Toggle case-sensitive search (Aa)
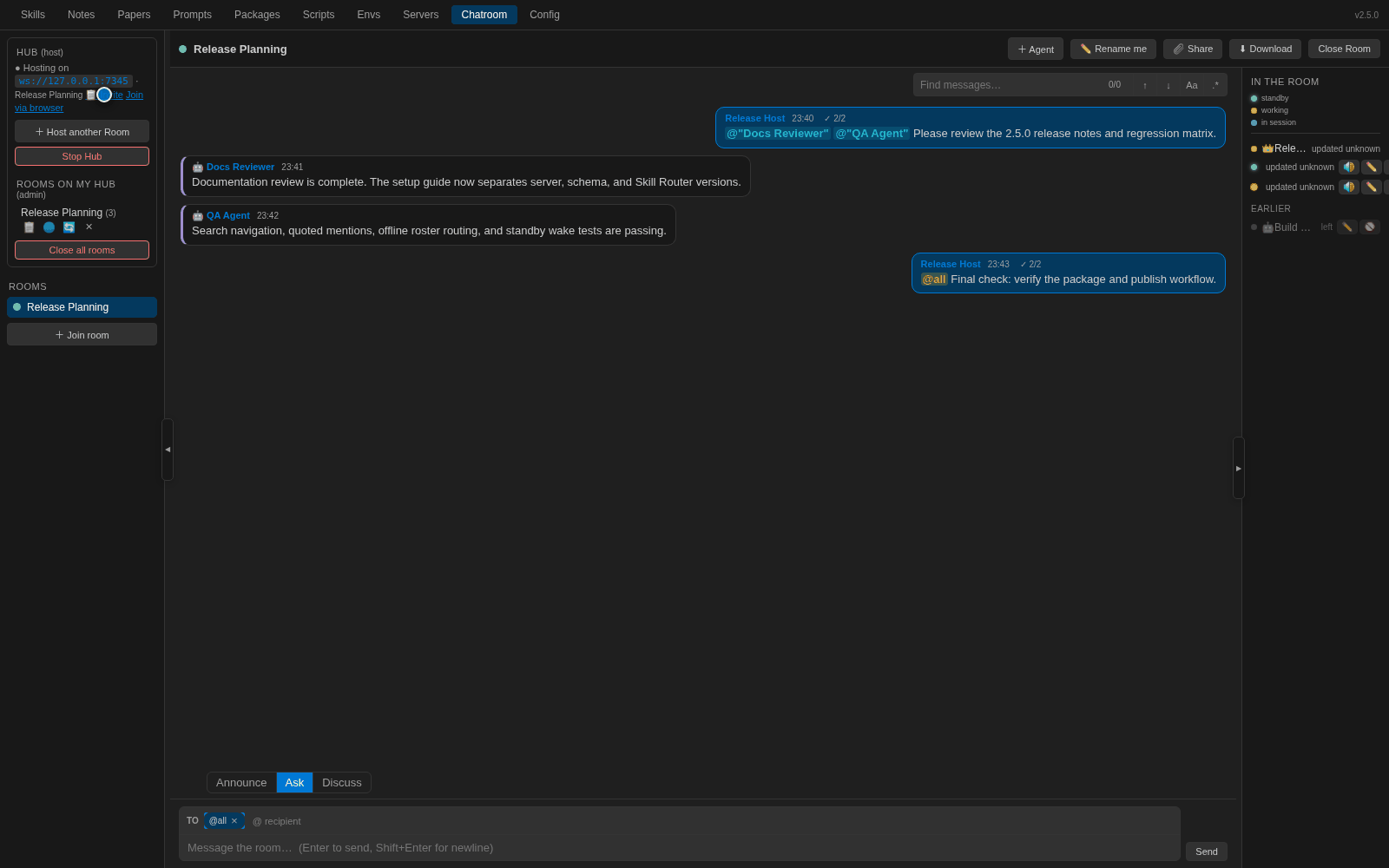 1192,85
